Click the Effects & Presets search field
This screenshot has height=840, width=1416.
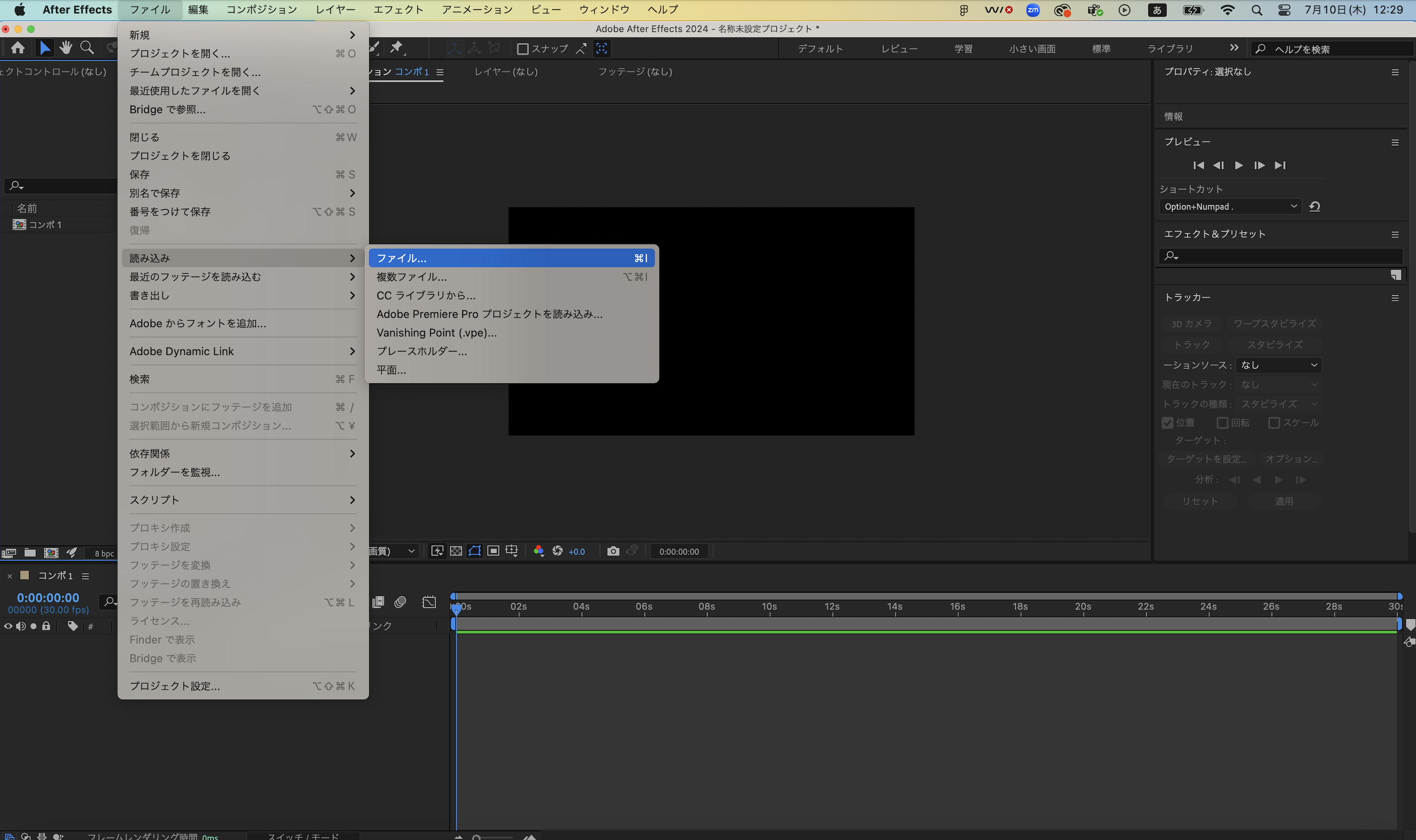tap(1281, 256)
